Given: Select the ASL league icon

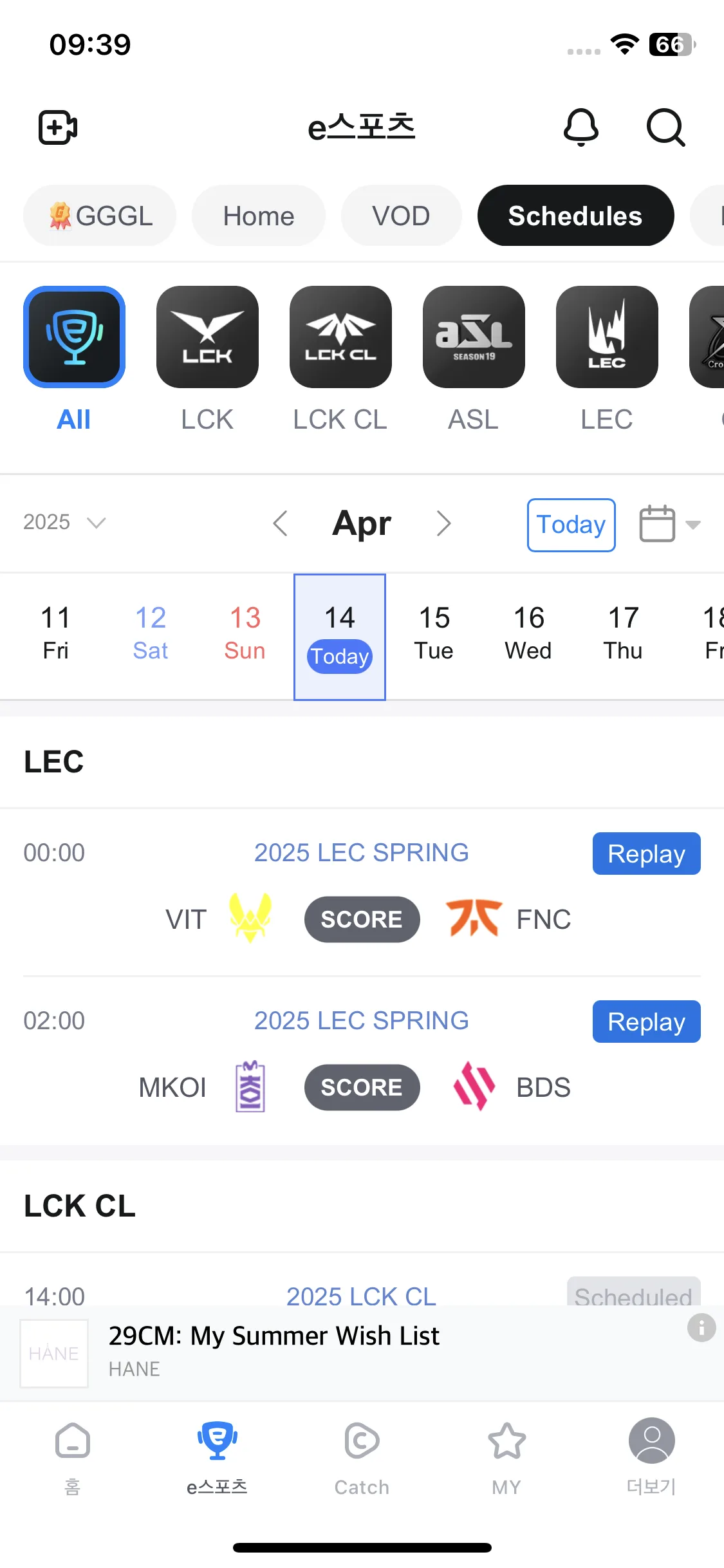Looking at the screenshot, I should tap(474, 337).
